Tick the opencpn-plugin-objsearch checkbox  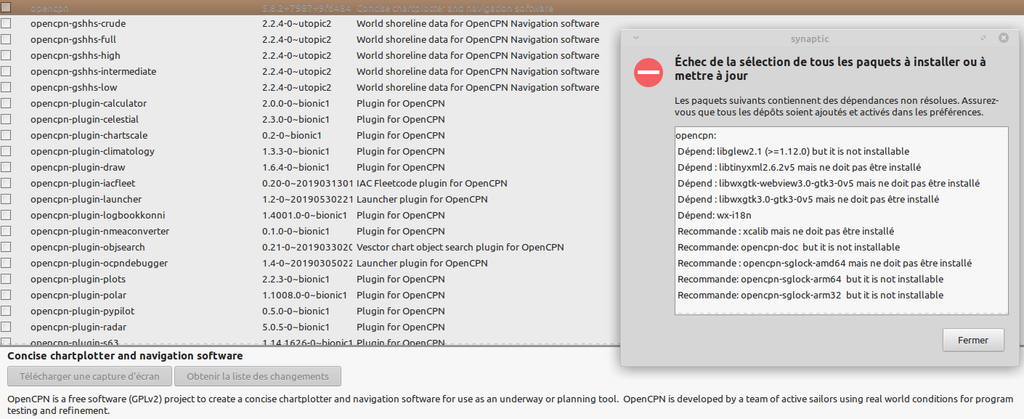point(6,247)
